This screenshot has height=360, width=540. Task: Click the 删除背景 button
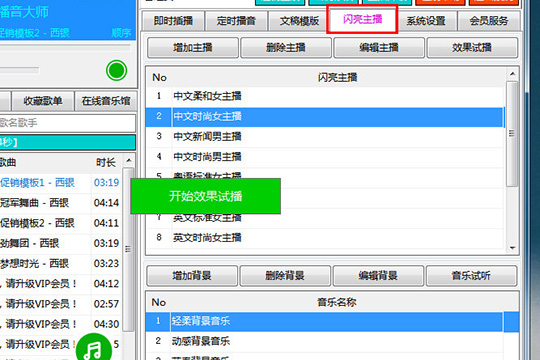(285, 276)
